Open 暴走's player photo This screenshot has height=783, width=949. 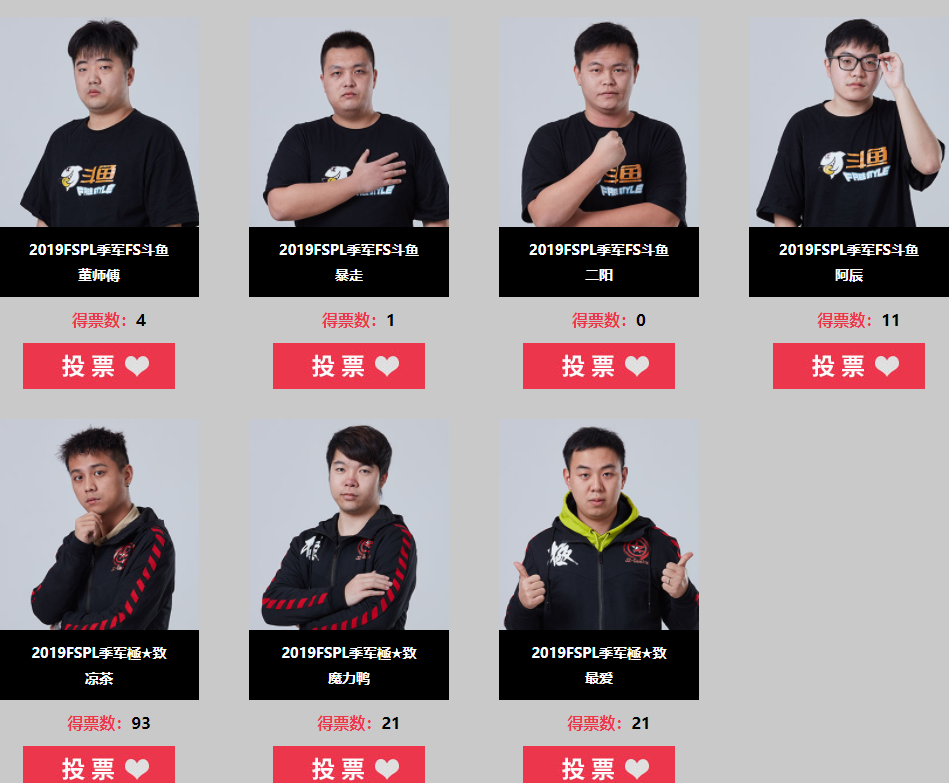[349, 122]
